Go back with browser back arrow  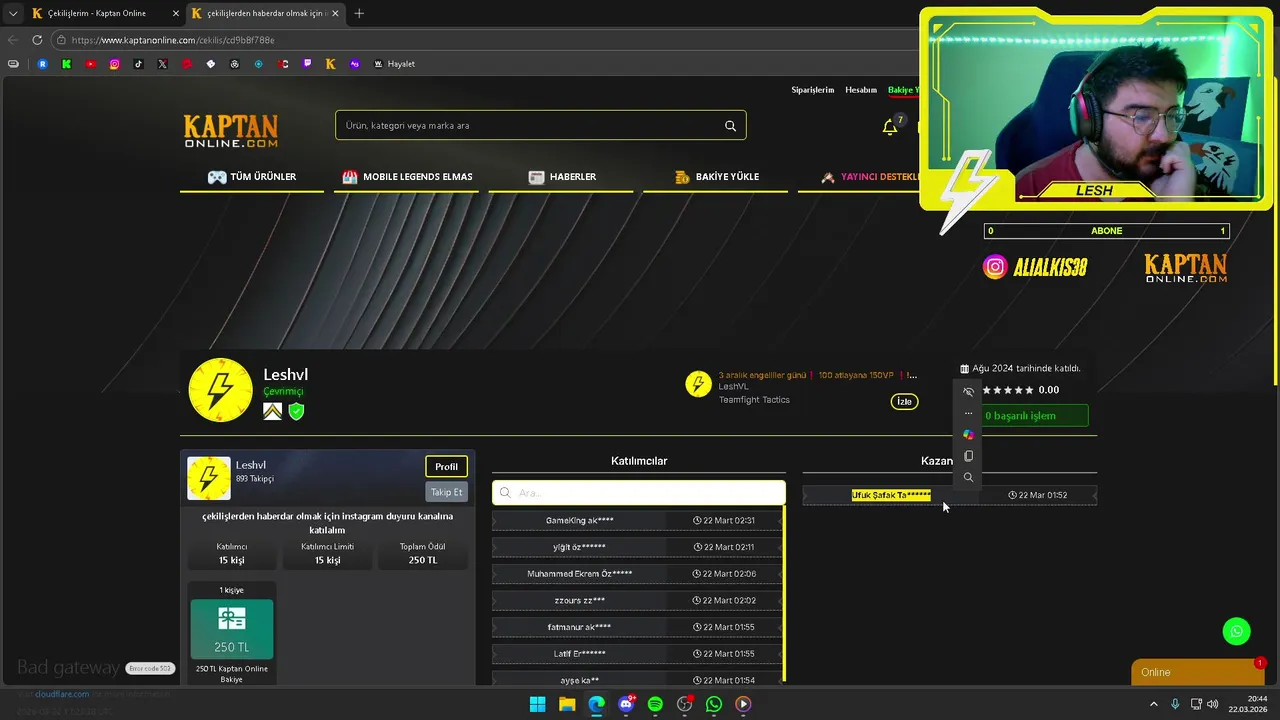[x=13, y=40]
